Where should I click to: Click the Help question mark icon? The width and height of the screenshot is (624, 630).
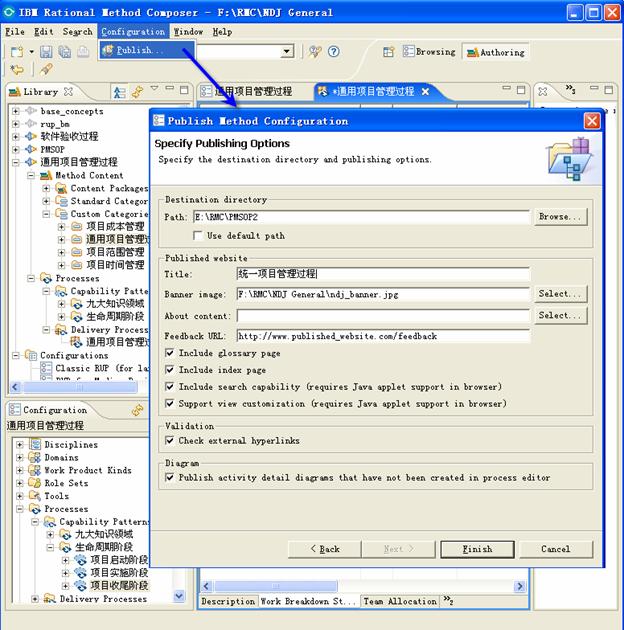(333, 51)
